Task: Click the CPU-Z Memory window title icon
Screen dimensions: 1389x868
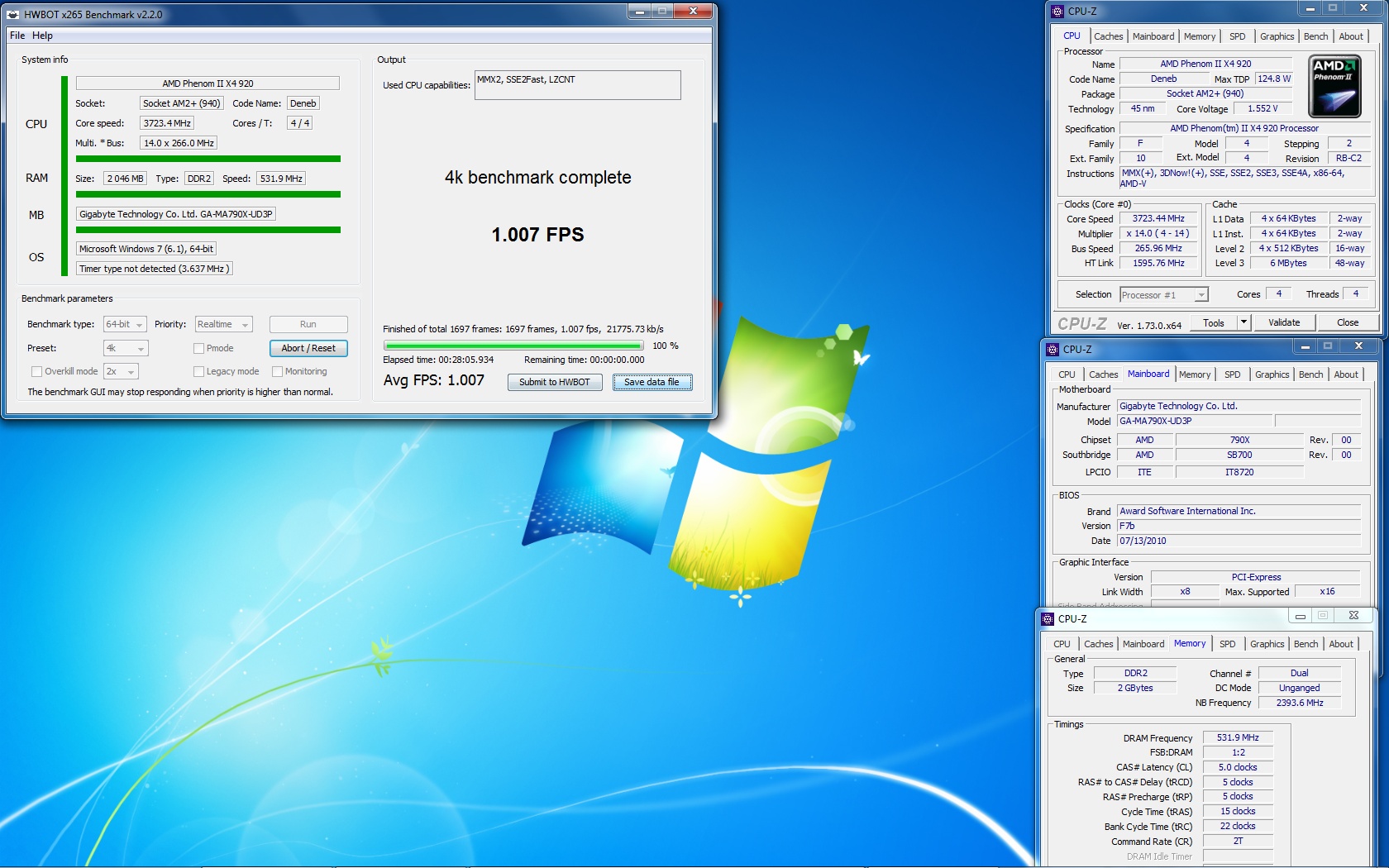Action: click(x=1048, y=618)
